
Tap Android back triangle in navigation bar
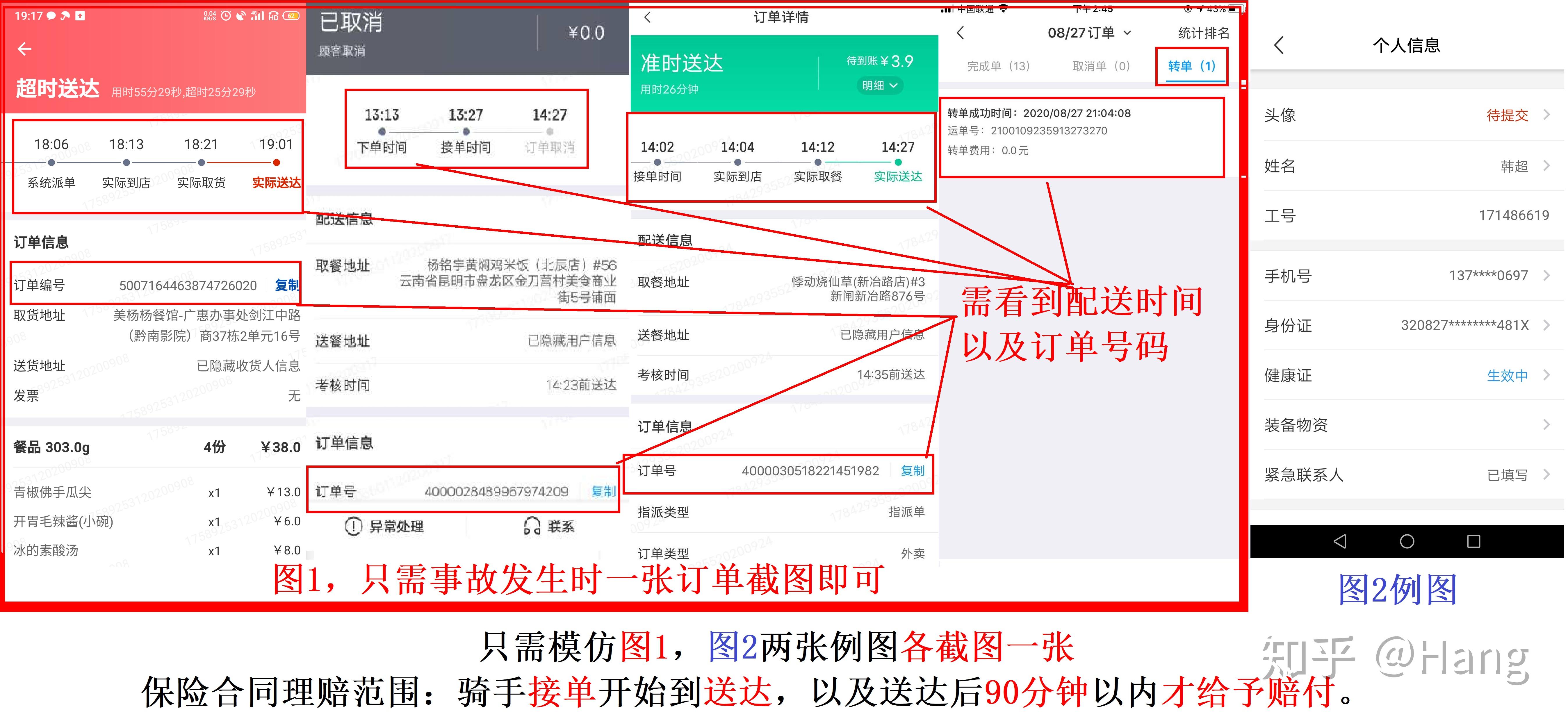point(1340,541)
